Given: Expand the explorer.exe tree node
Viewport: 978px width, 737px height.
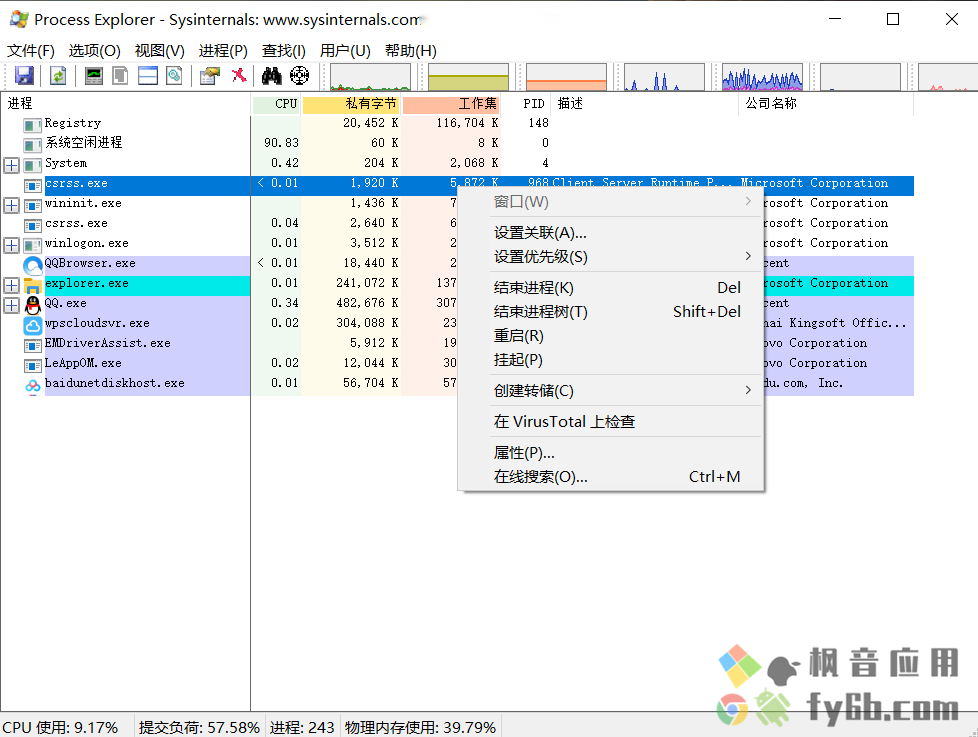Looking at the screenshot, I should point(11,285).
